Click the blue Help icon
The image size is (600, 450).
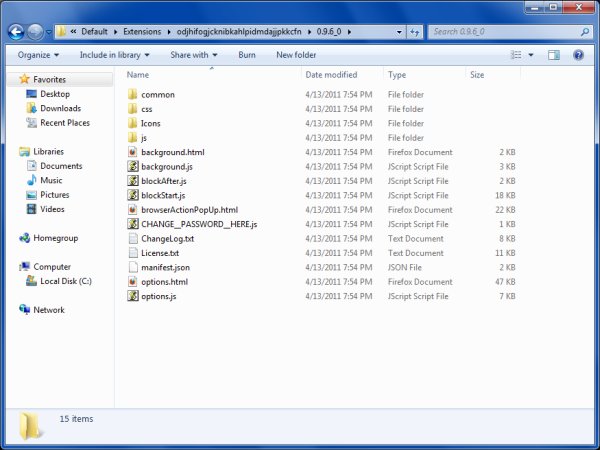tap(578, 55)
